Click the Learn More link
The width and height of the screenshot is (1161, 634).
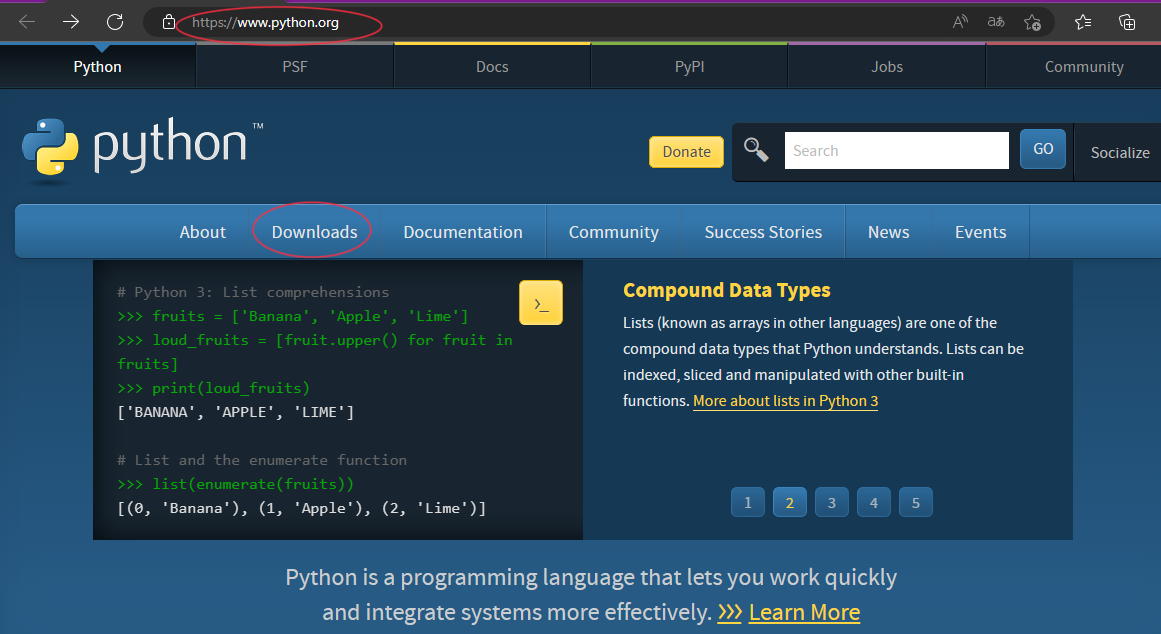804,613
